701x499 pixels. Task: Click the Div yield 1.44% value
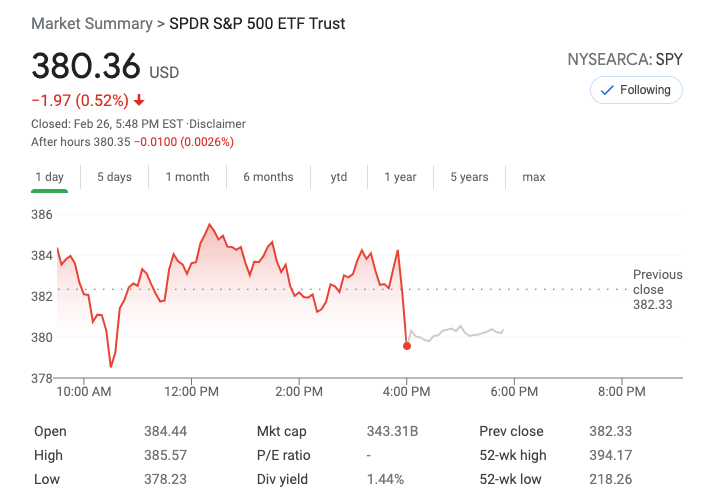click(x=384, y=479)
